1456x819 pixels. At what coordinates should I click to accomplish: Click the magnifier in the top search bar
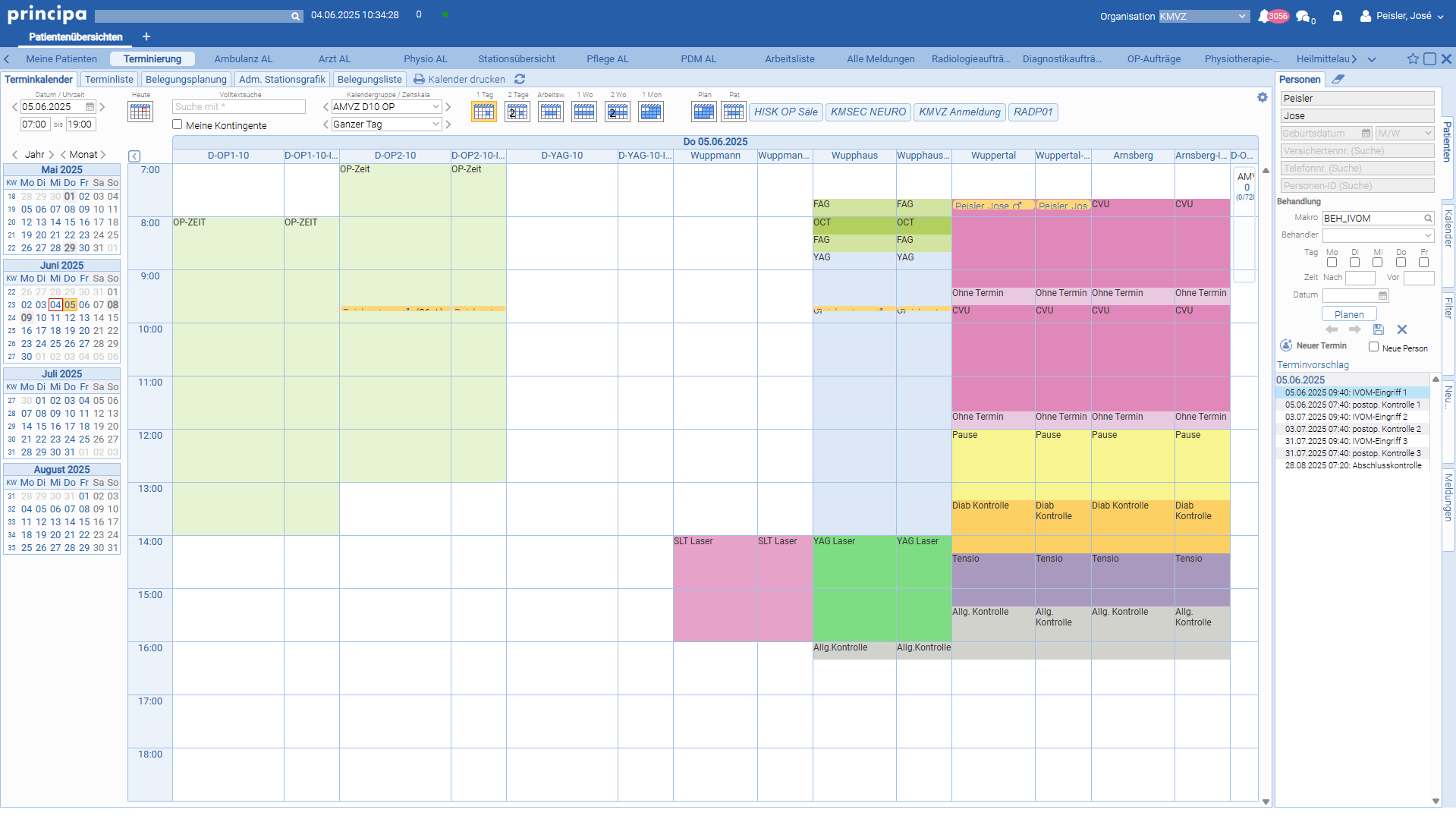(295, 16)
